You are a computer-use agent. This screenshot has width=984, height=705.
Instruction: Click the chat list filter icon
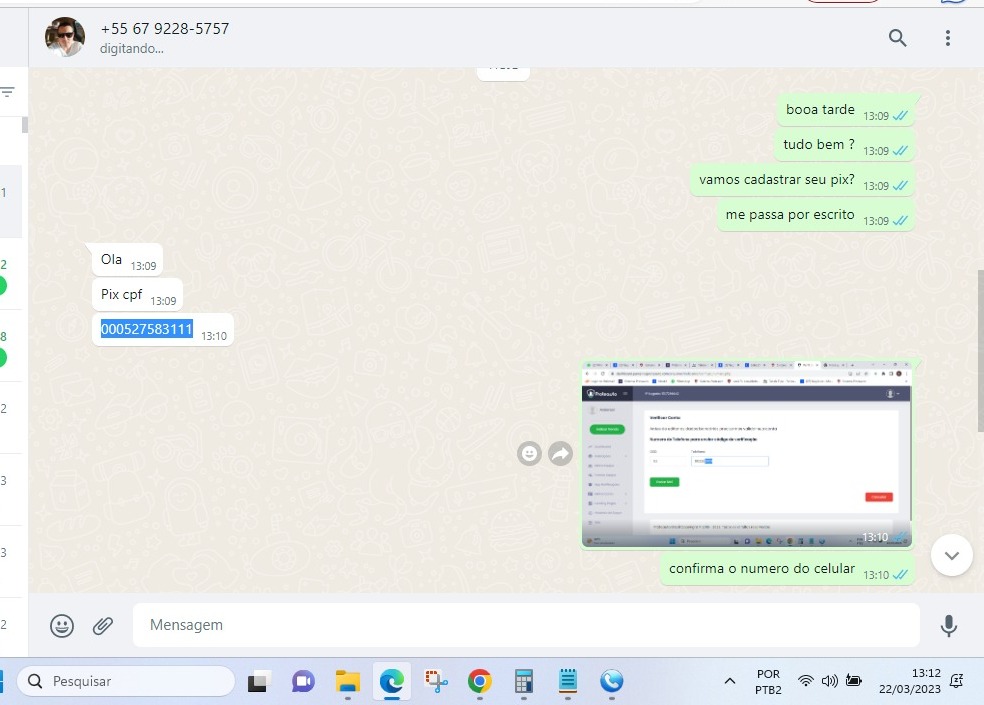8,92
